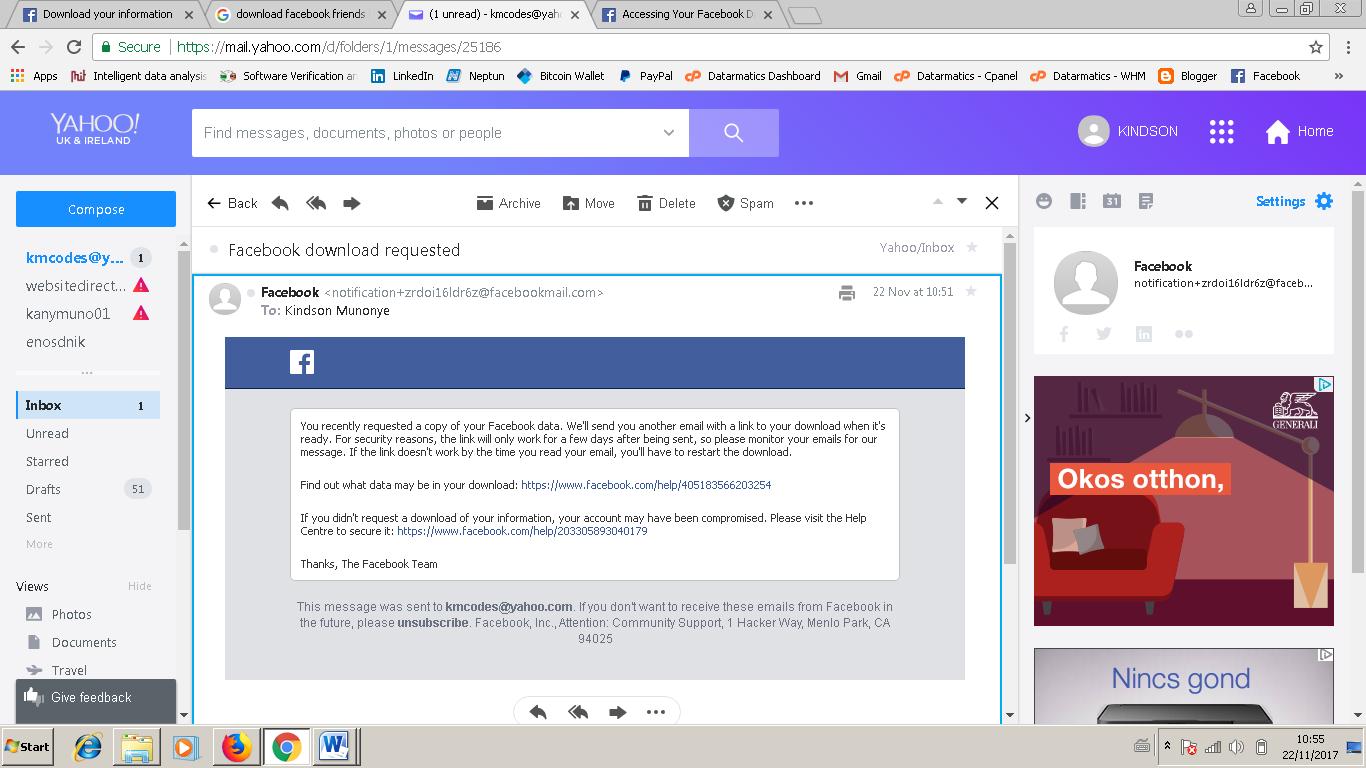The image size is (1366, 768).
Task: Reload the page in Chrome
Action: coord(74,47)
